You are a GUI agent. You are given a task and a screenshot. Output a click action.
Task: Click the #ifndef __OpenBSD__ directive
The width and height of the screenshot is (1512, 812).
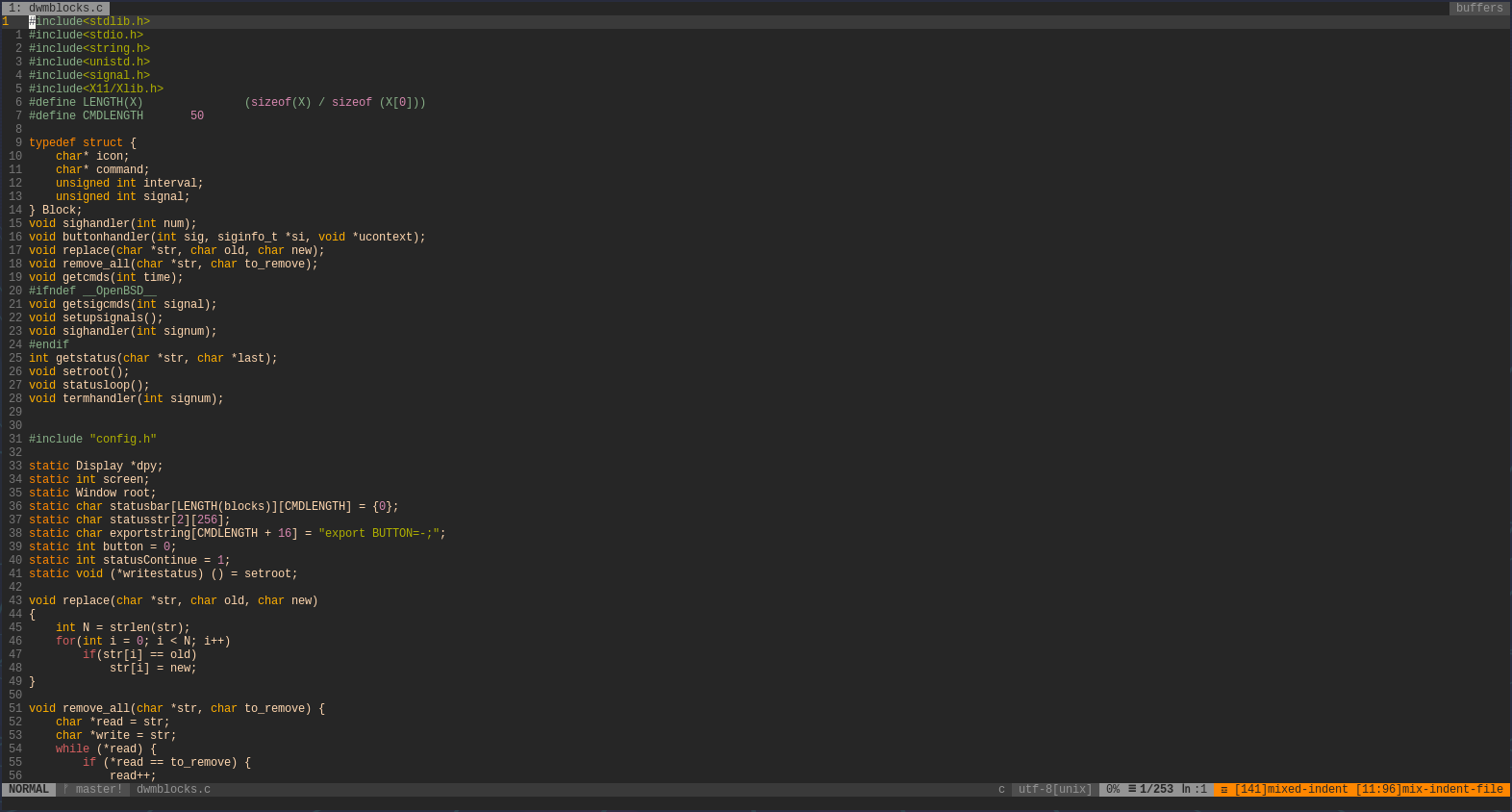(92, 291)
